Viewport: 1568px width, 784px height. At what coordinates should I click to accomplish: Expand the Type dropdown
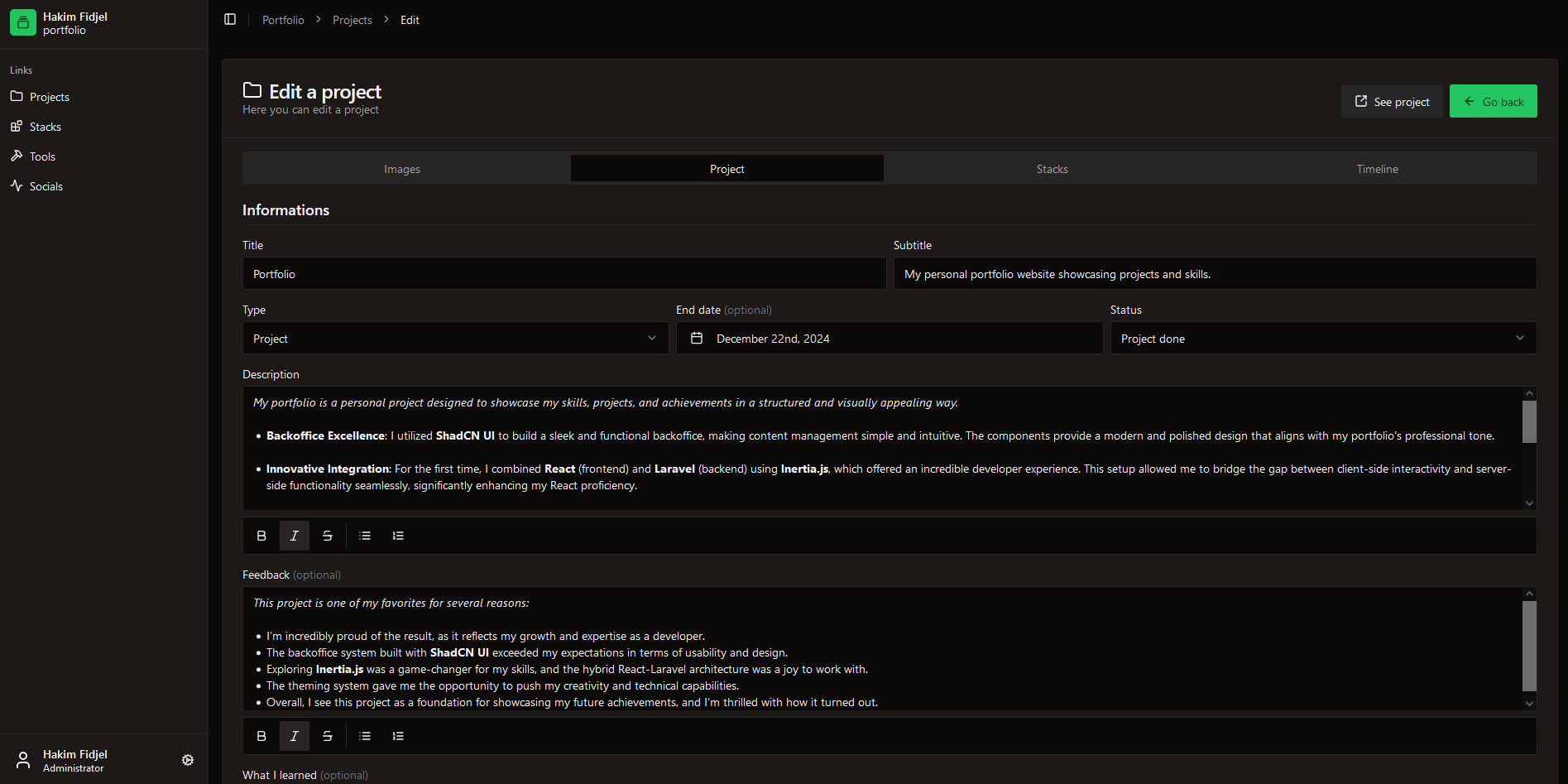tap(455, 339)
